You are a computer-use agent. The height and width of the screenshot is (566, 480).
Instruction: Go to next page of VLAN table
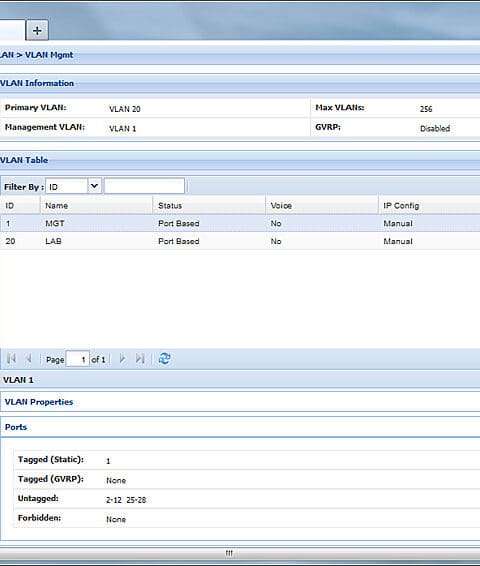122,359
